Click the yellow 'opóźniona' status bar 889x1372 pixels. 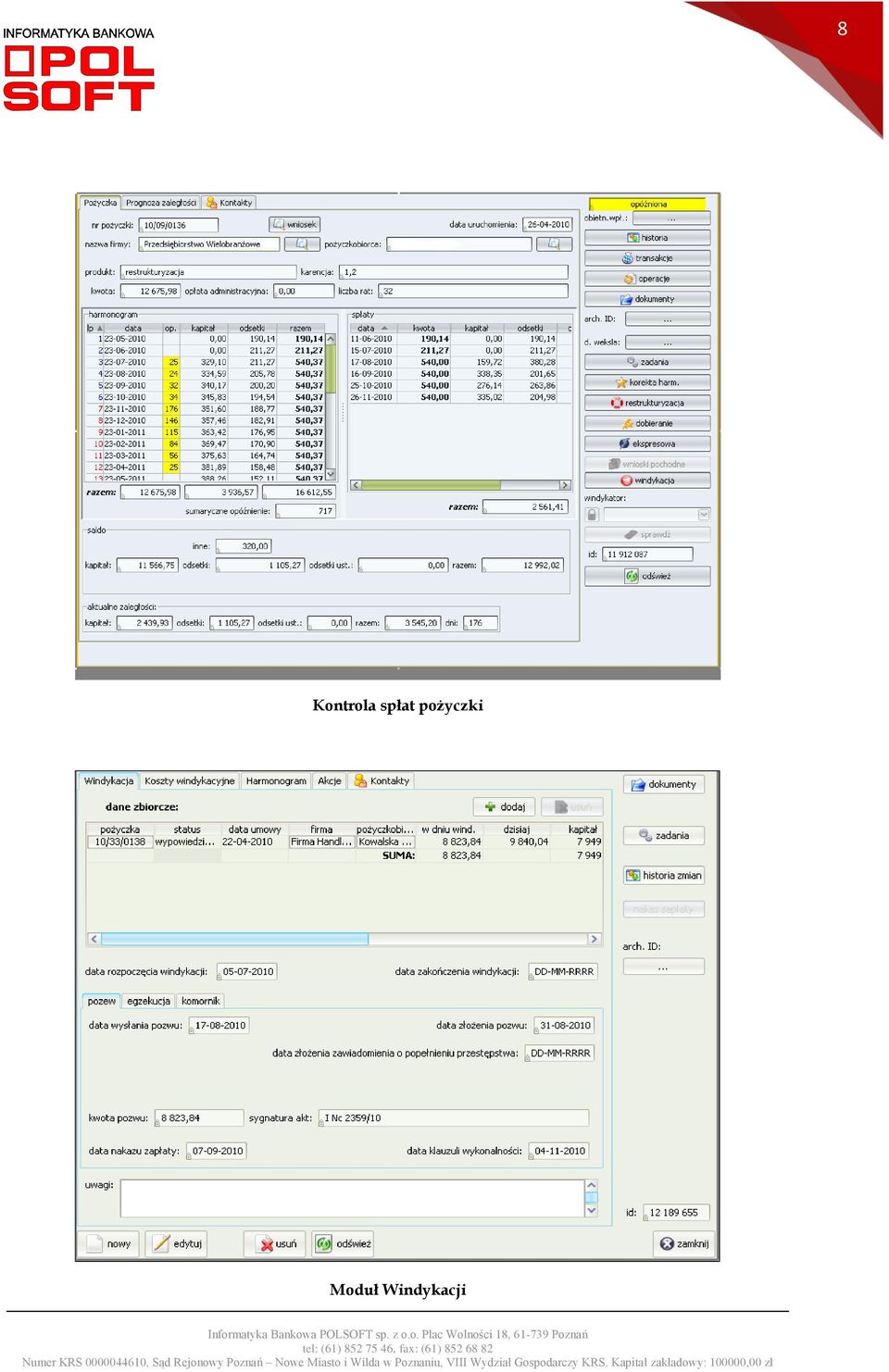(x=647, y=204)
